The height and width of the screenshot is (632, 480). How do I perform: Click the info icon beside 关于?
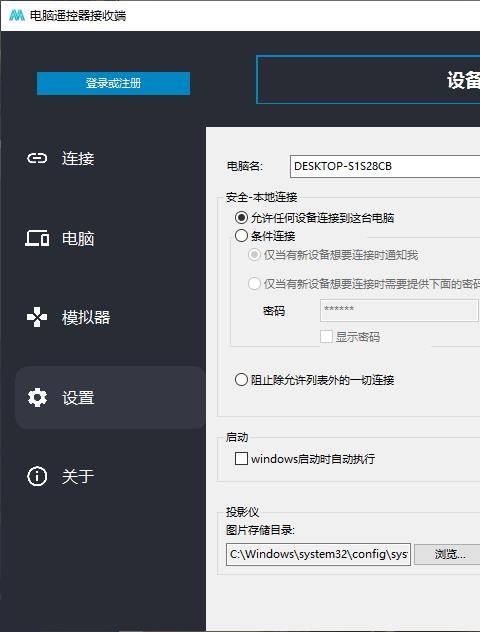pos(37,476)
